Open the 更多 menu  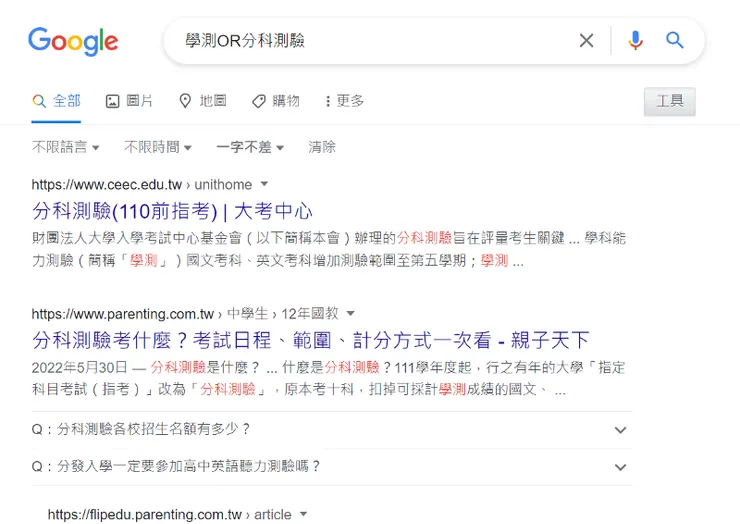click(345, 101)
